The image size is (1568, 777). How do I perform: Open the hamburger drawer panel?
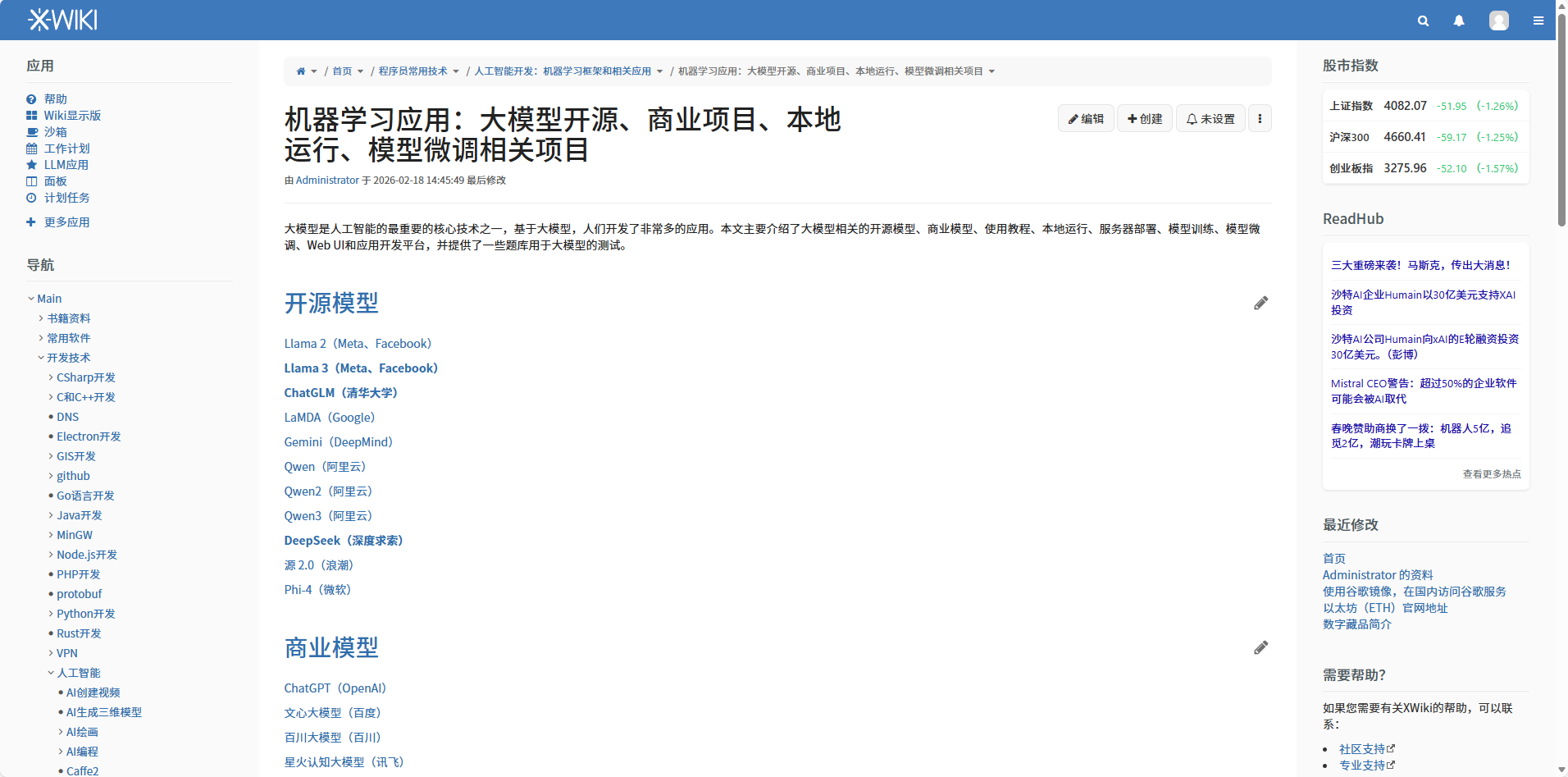point(1539,21)
